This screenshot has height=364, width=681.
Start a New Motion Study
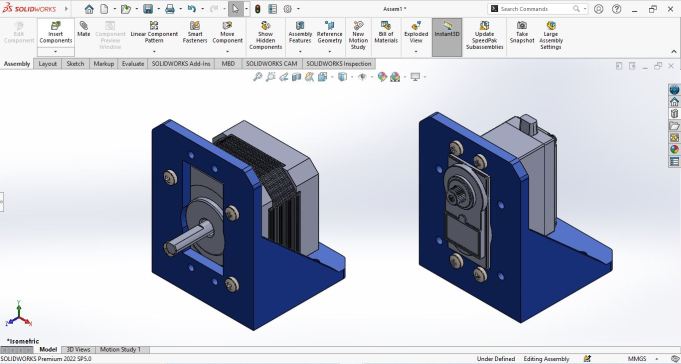click(x=358, y=35)
